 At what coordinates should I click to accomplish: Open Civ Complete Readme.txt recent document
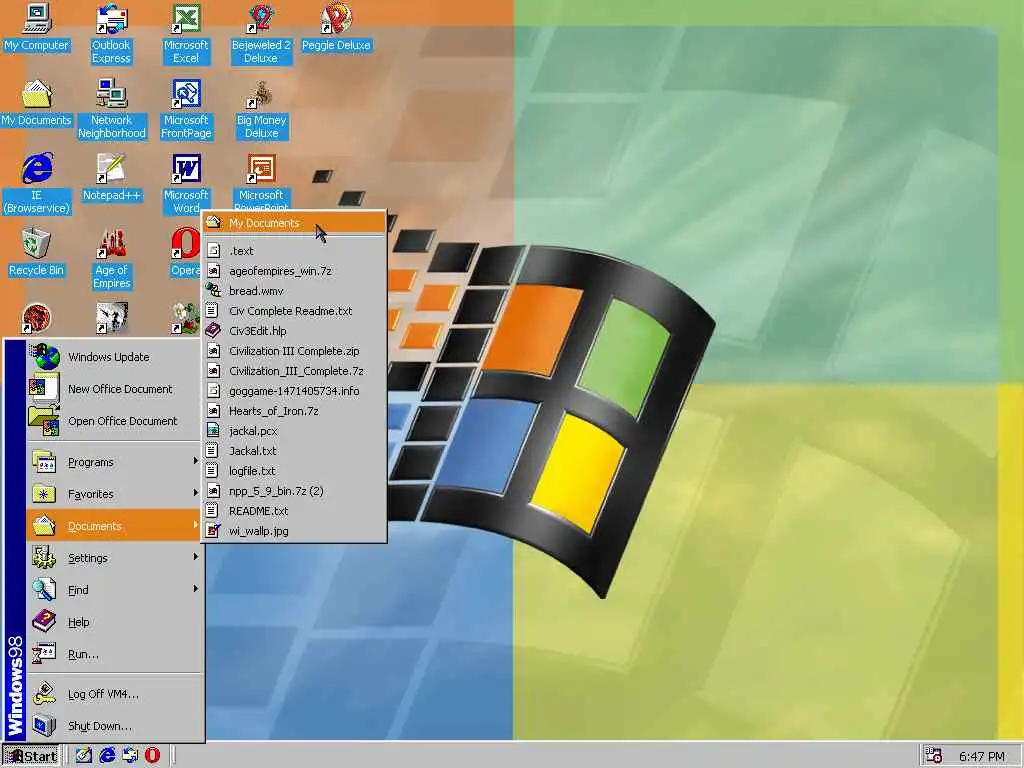(294, 311)
